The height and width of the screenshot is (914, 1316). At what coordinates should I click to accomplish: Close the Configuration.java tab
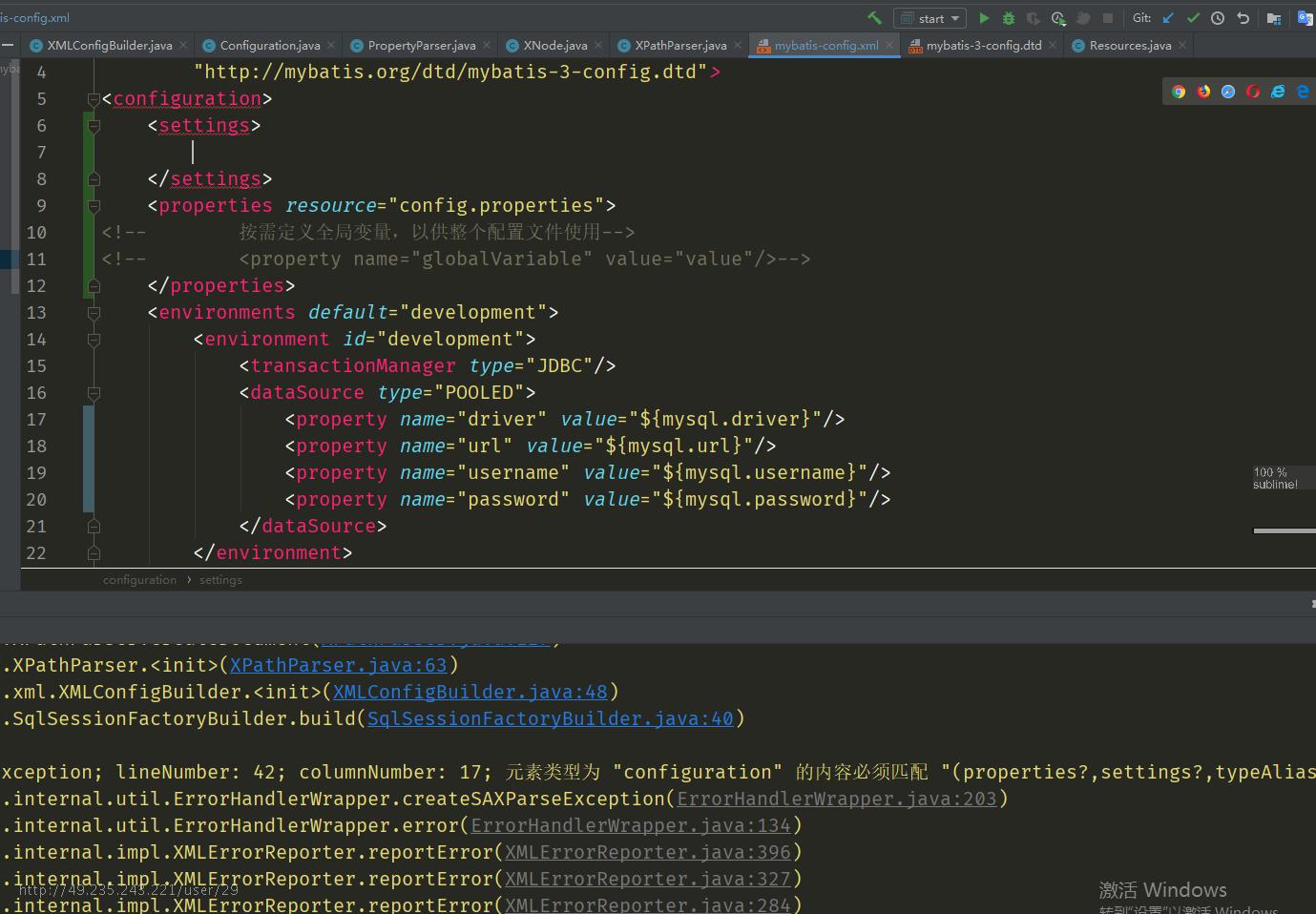point(331,45)
